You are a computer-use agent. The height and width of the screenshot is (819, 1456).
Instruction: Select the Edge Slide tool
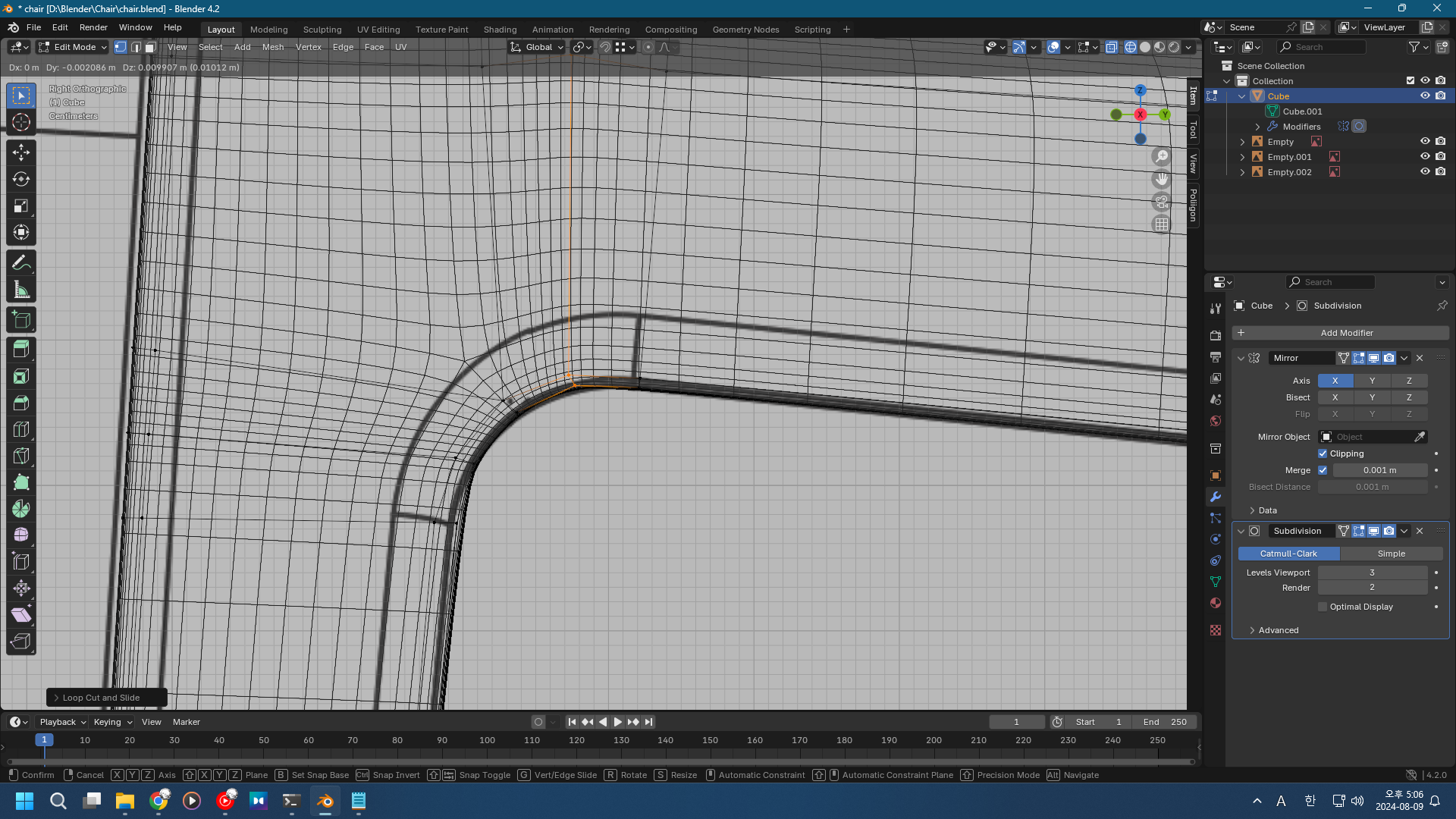(21, 562)
